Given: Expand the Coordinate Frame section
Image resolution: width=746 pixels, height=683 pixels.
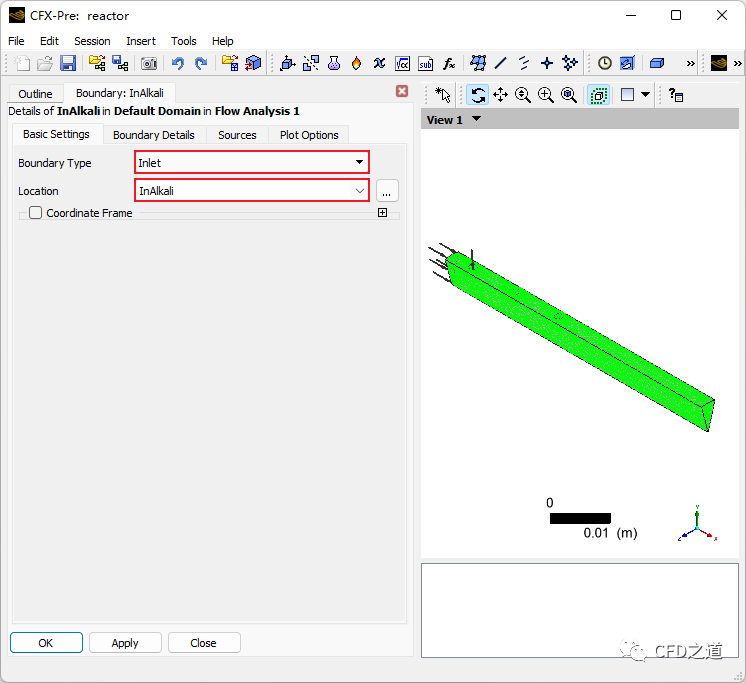Looking at the screenshot, I should (x=382, y=213).
